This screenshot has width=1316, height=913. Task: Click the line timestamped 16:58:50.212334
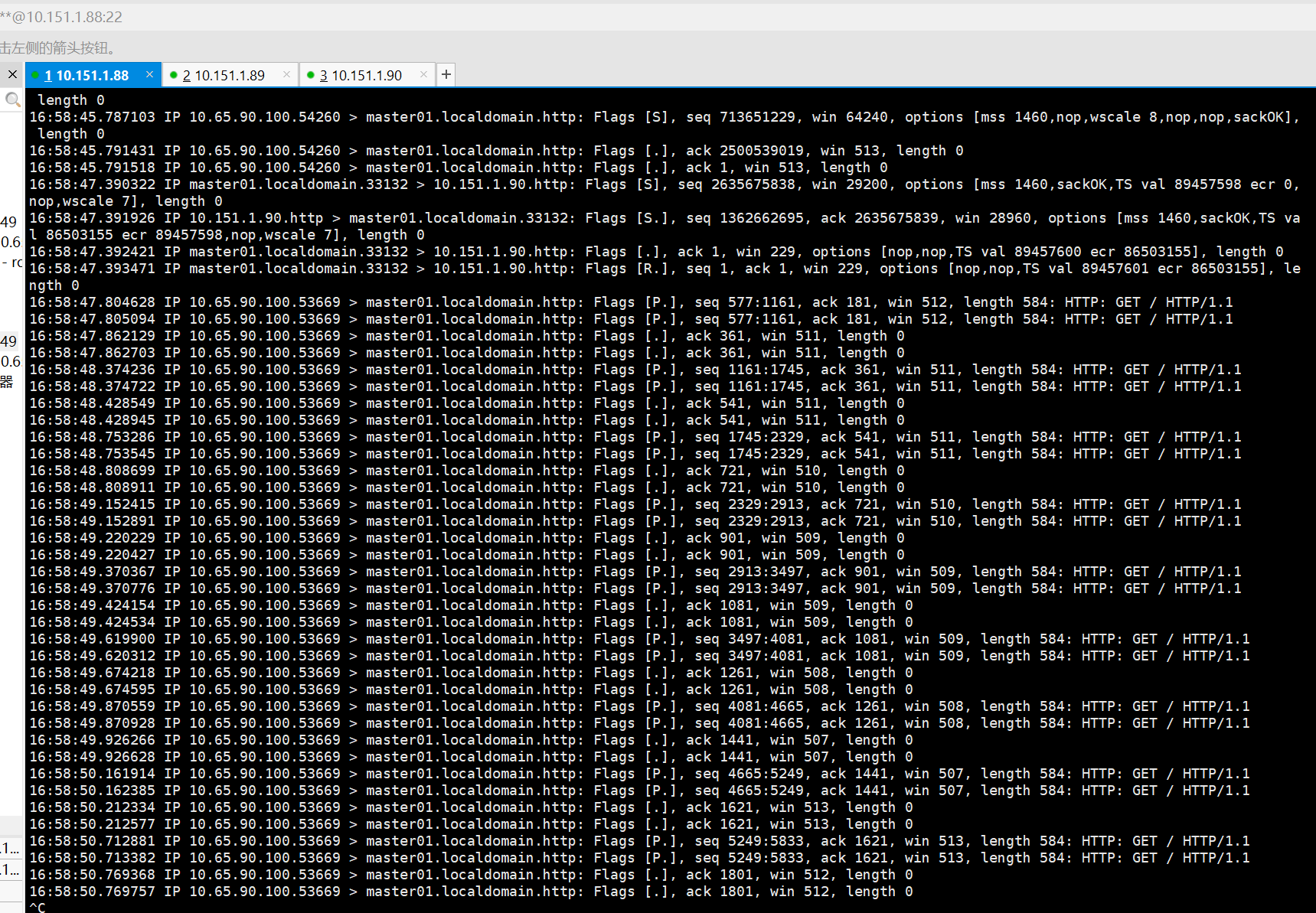pos(471,807)
